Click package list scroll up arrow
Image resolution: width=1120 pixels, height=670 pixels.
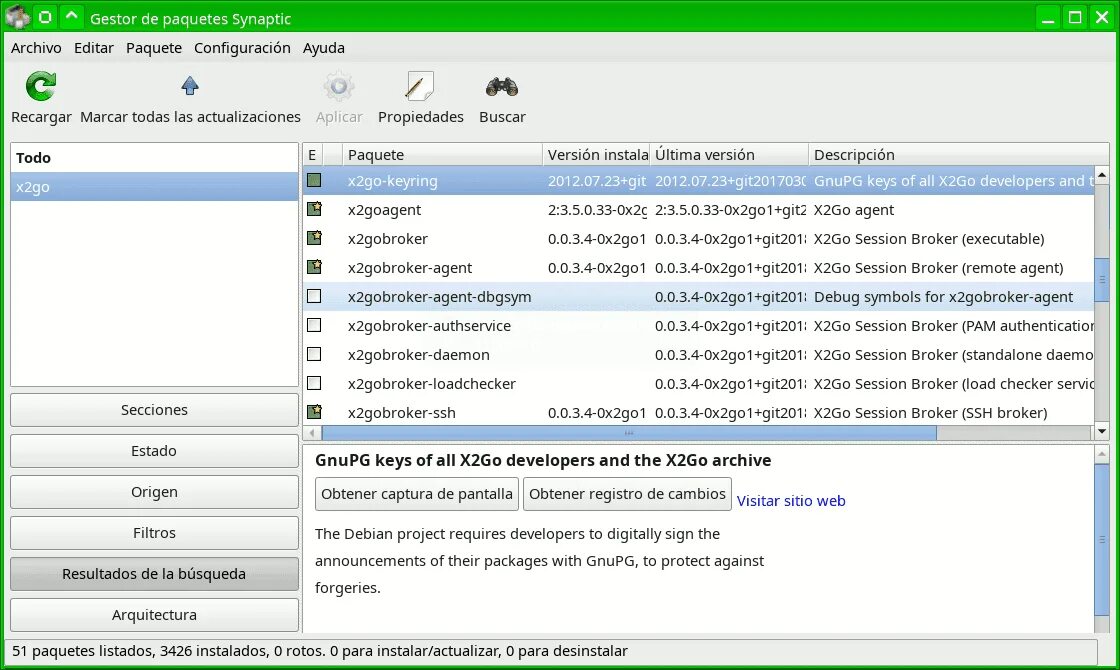pos(1101,174)
